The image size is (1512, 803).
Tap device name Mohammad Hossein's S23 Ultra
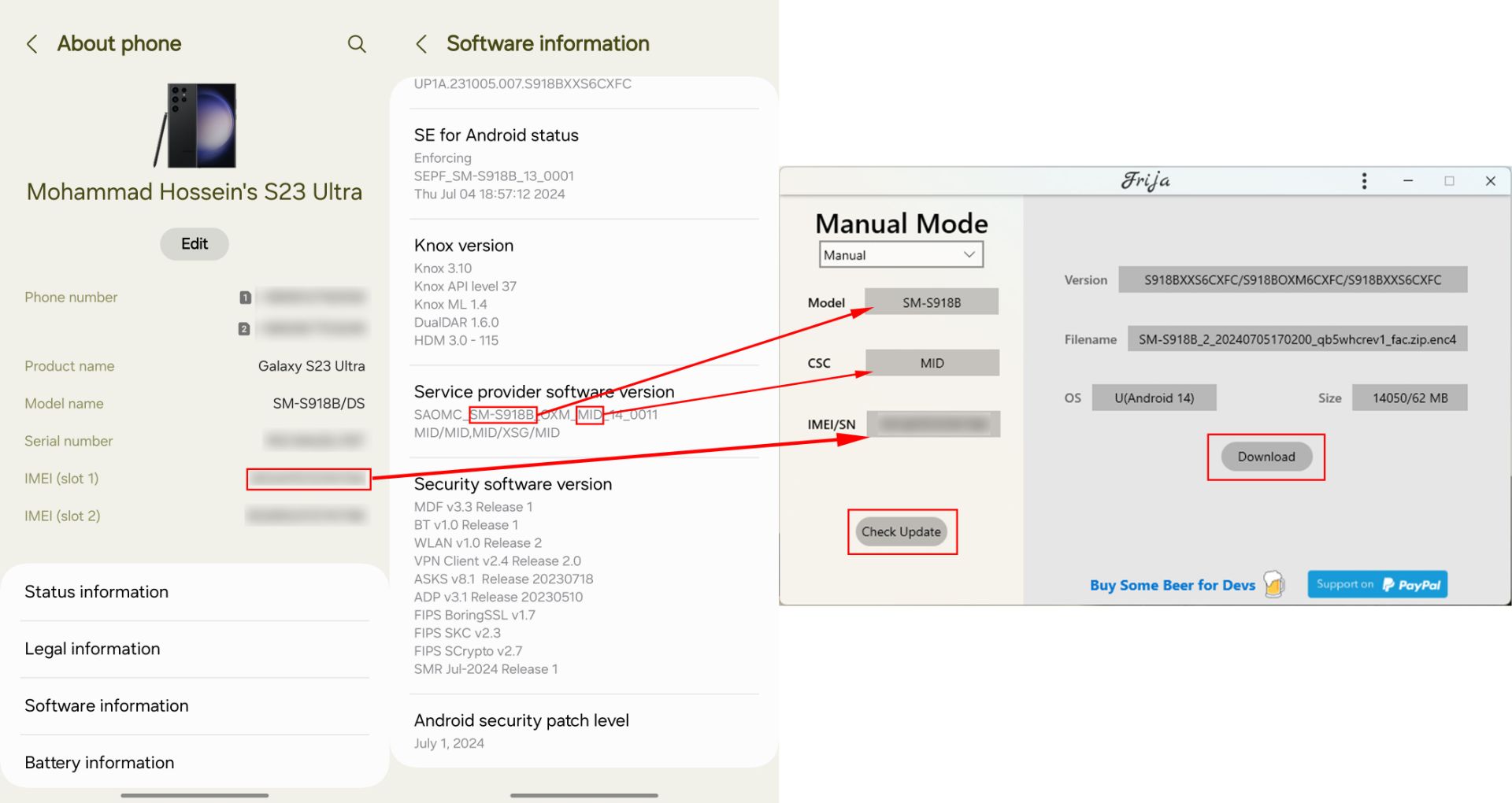pyautogui.click(x=195, y=191)
